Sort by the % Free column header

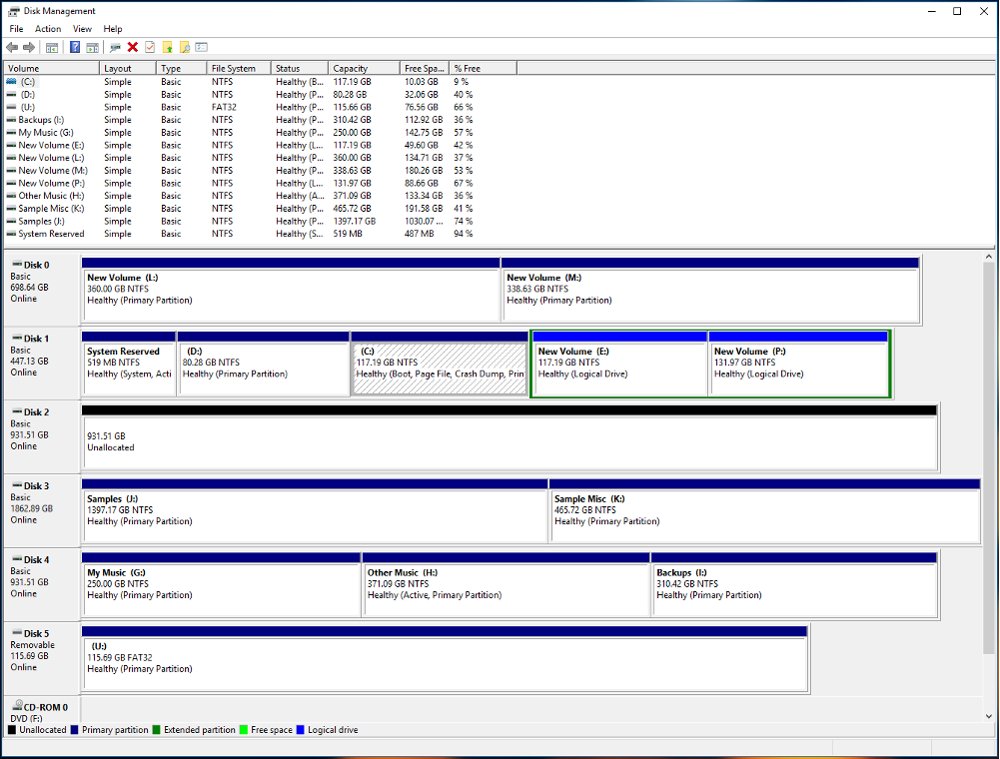[483, 68]
